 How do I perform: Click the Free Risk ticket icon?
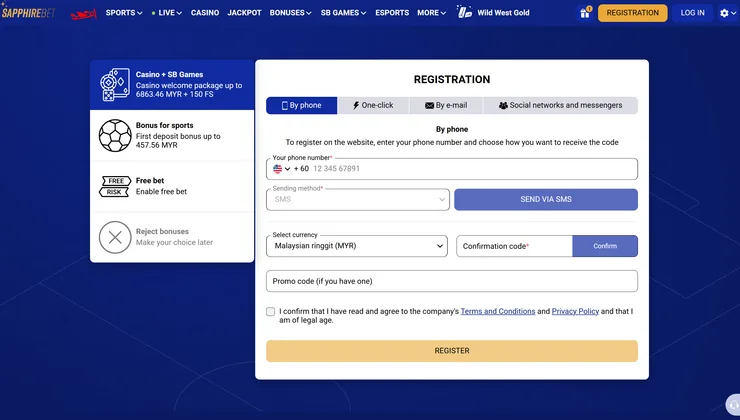115,186
